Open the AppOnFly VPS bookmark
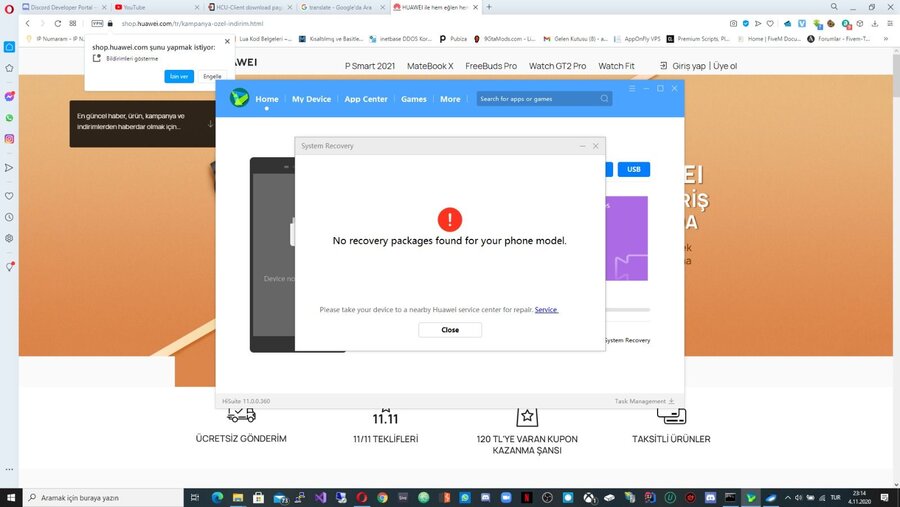 point(637,39)
